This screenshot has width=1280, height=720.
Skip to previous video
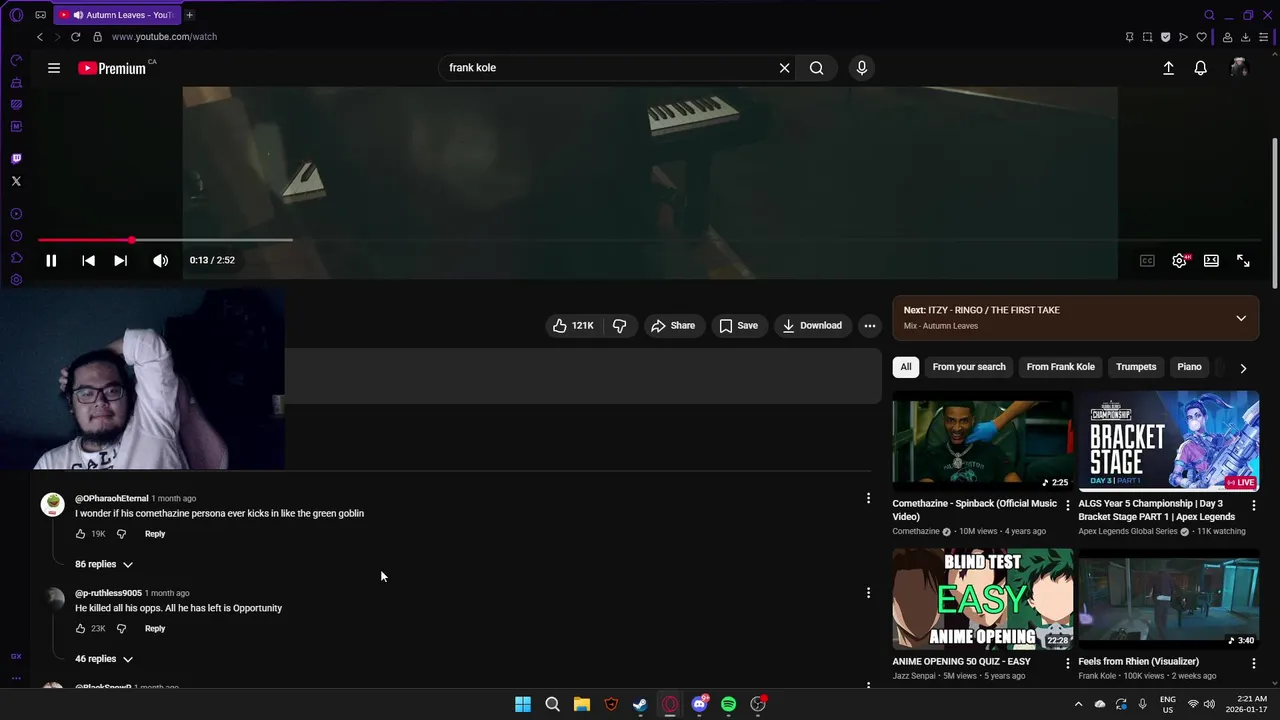click(x=88, y=260)
